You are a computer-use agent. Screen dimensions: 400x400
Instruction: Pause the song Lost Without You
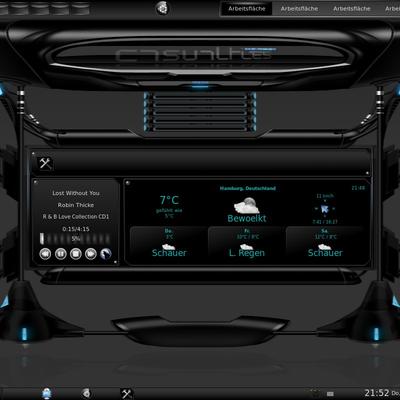61,254
